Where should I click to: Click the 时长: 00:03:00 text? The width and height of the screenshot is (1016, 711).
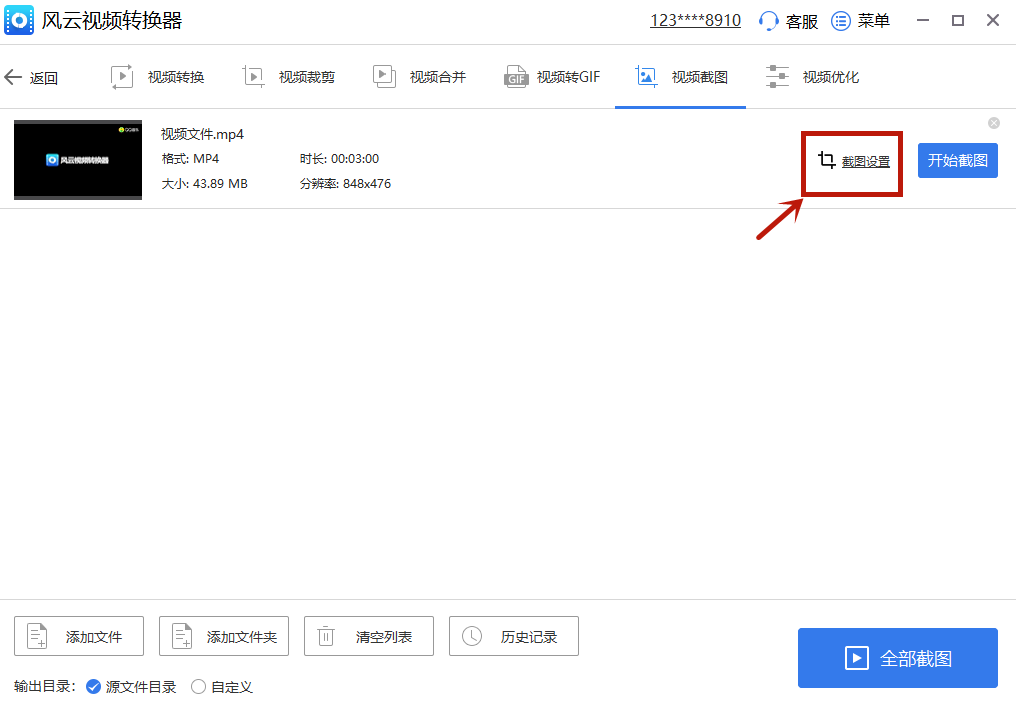click(340, 159)
